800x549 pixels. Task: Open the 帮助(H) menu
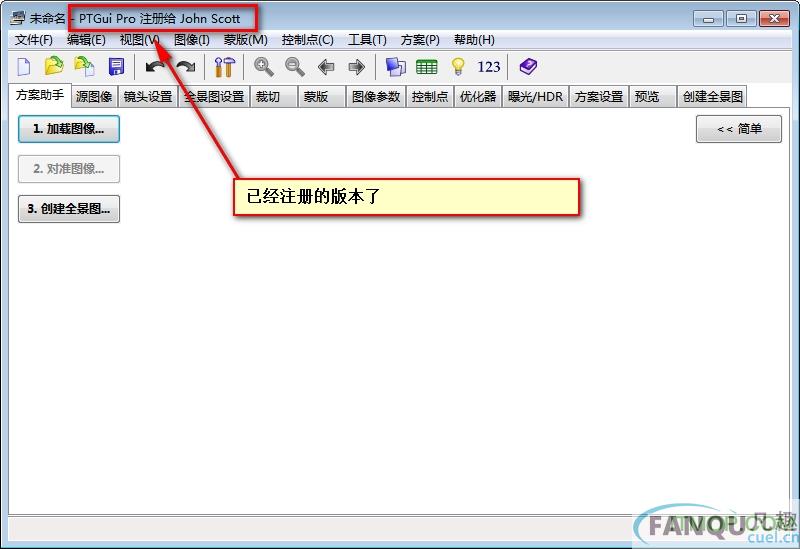pyautogui.click(x=474, y=40)
